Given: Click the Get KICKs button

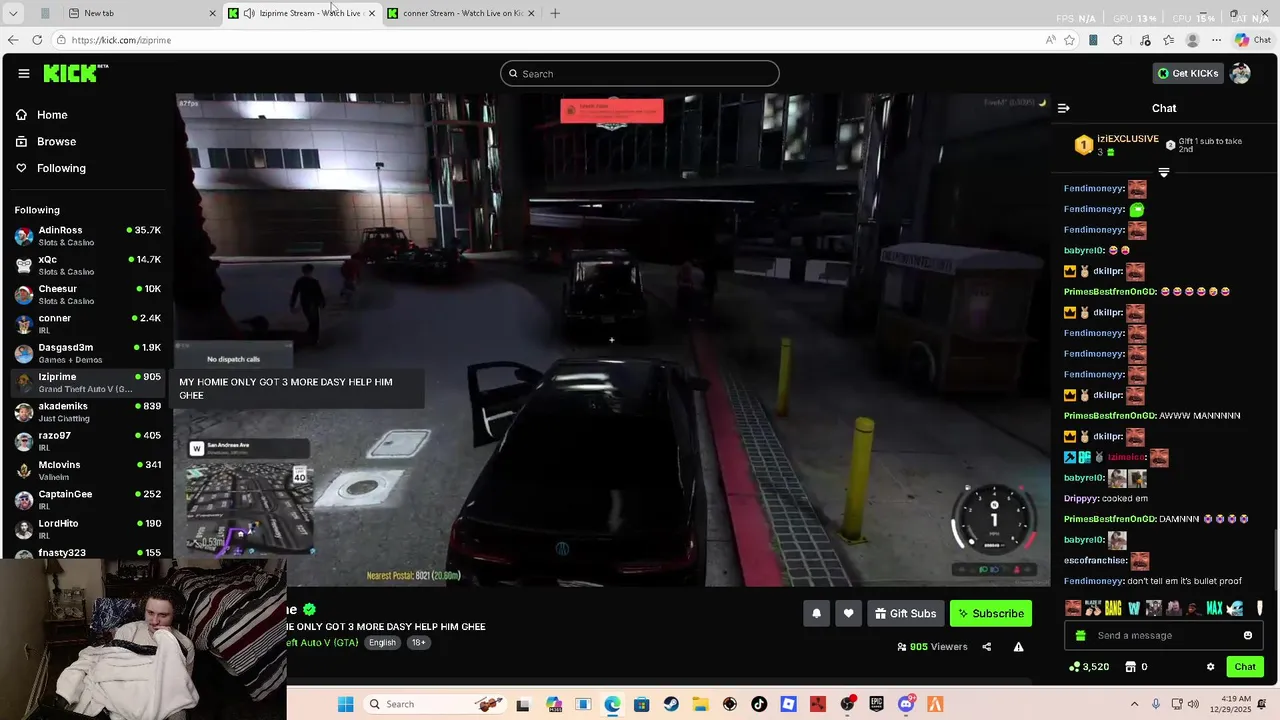Looking at the screenshot, I should (x=1188, y=73).
